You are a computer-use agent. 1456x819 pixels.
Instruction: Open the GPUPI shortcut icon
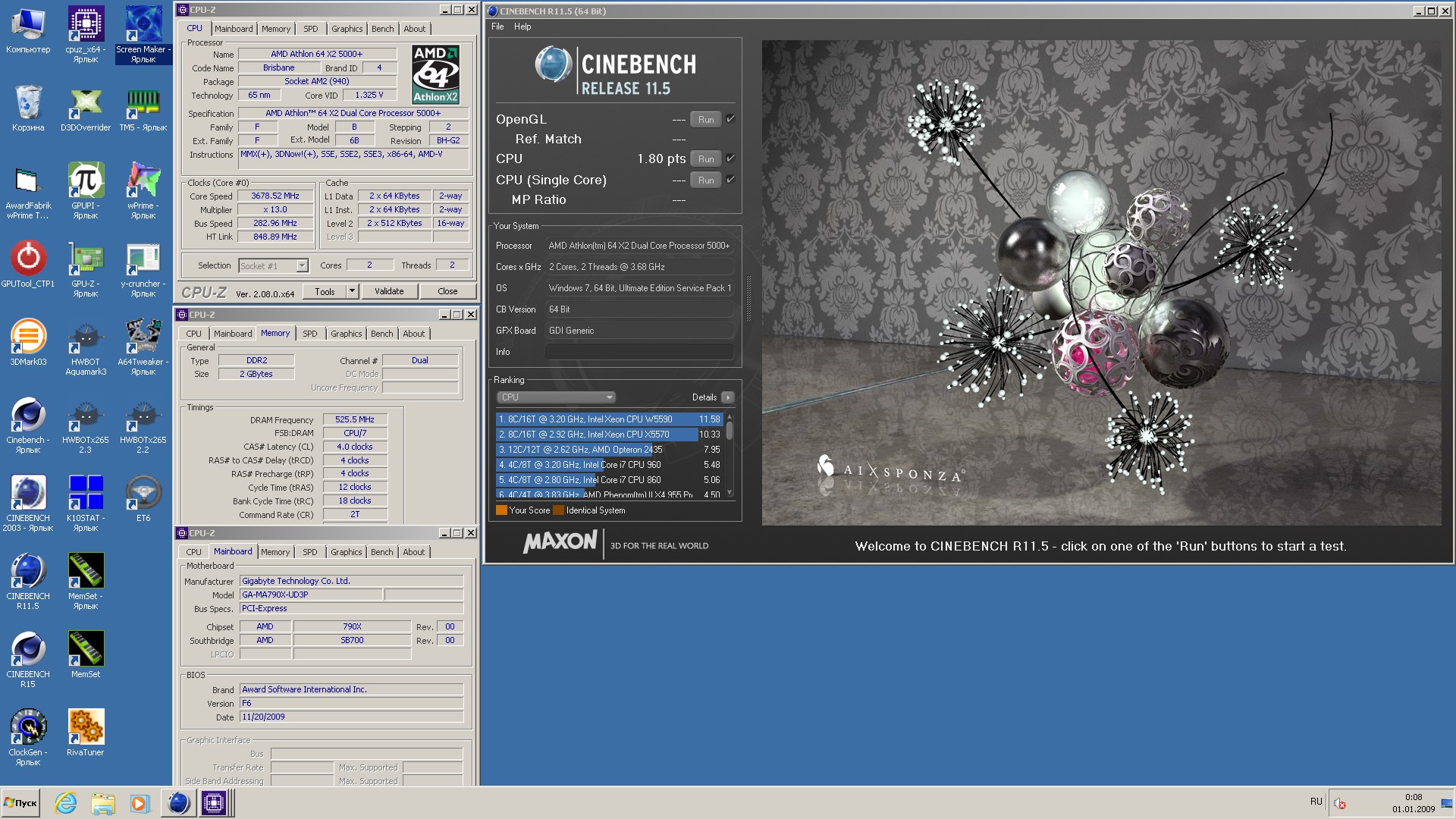[x=86, y=190]
